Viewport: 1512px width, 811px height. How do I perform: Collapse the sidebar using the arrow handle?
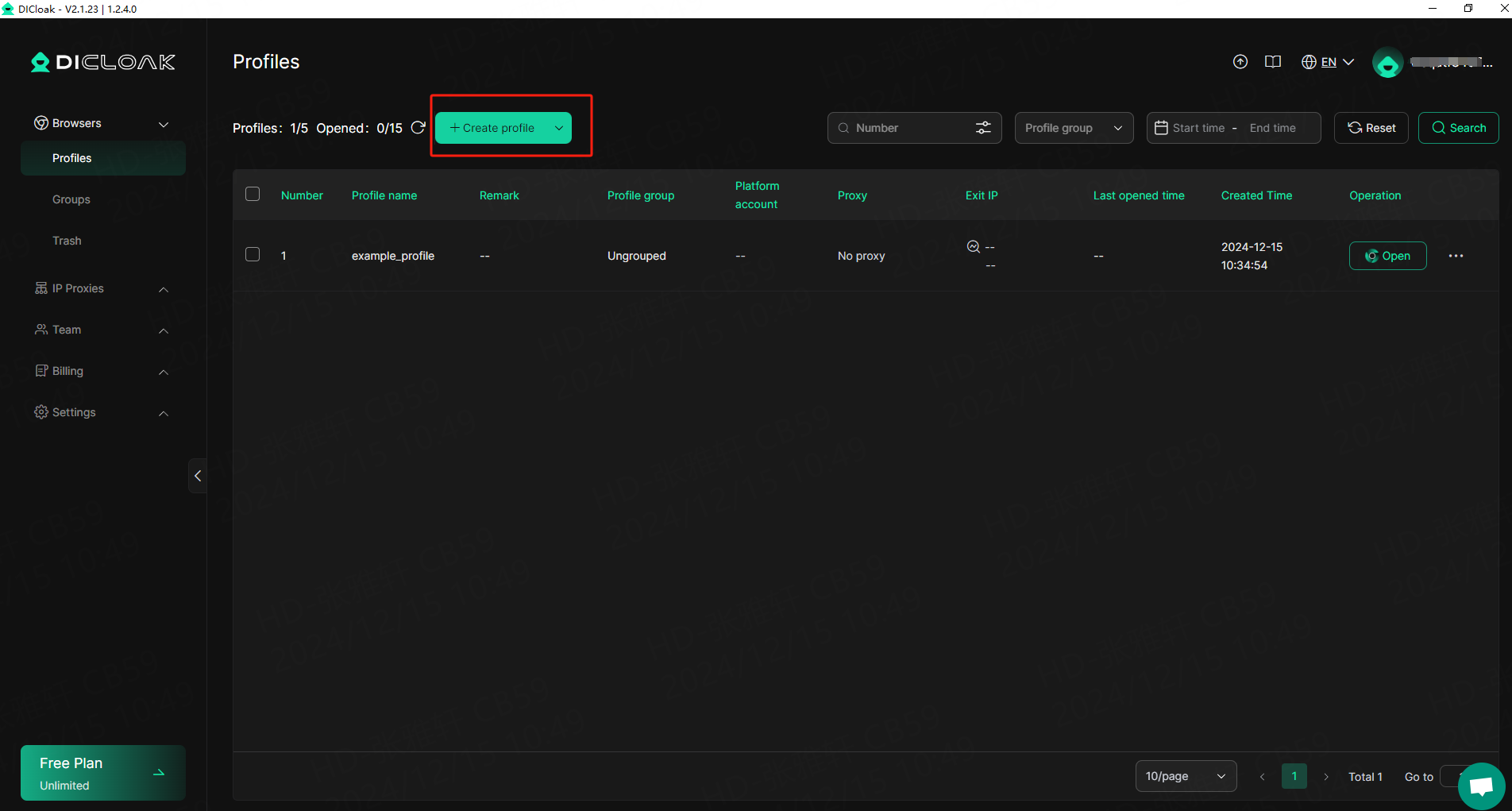[198, 476]
